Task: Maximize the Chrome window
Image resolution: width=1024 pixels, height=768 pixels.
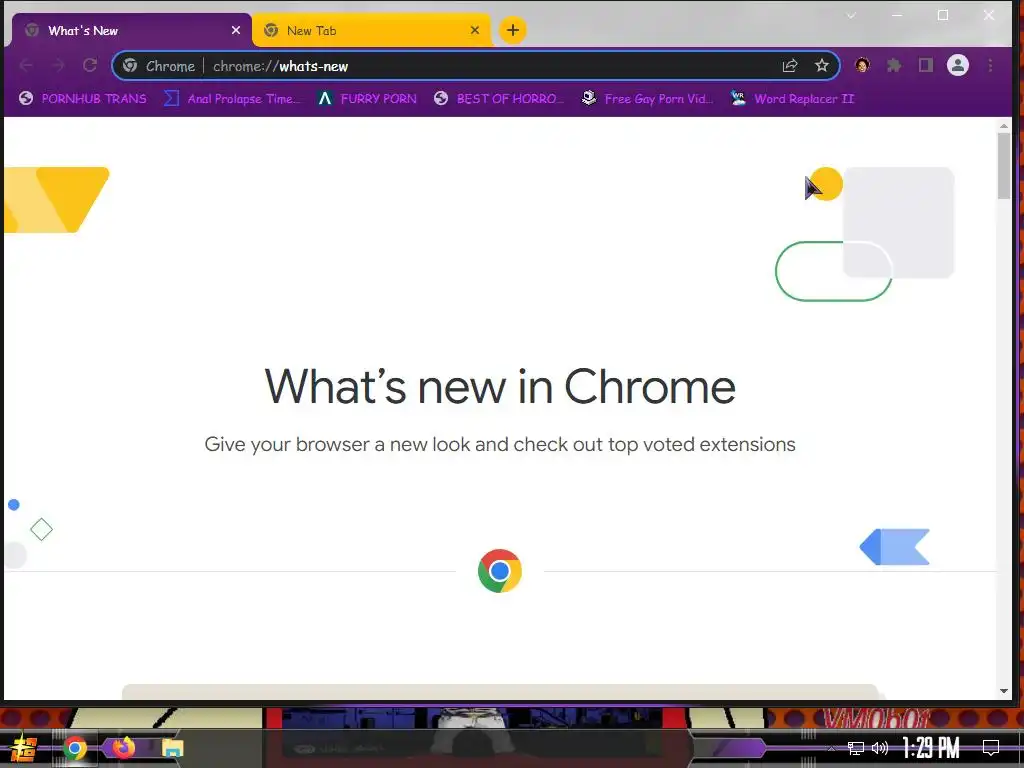Action: pyautogui.click(x=942, y=15)
